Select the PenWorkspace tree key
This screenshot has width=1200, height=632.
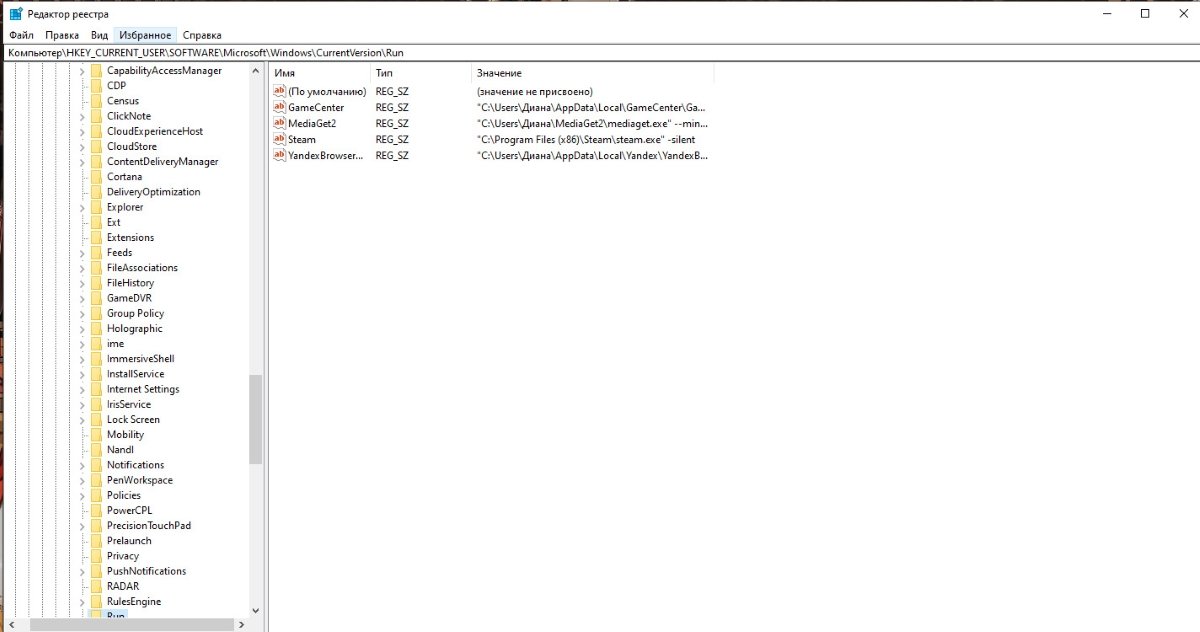pos(139,480)
